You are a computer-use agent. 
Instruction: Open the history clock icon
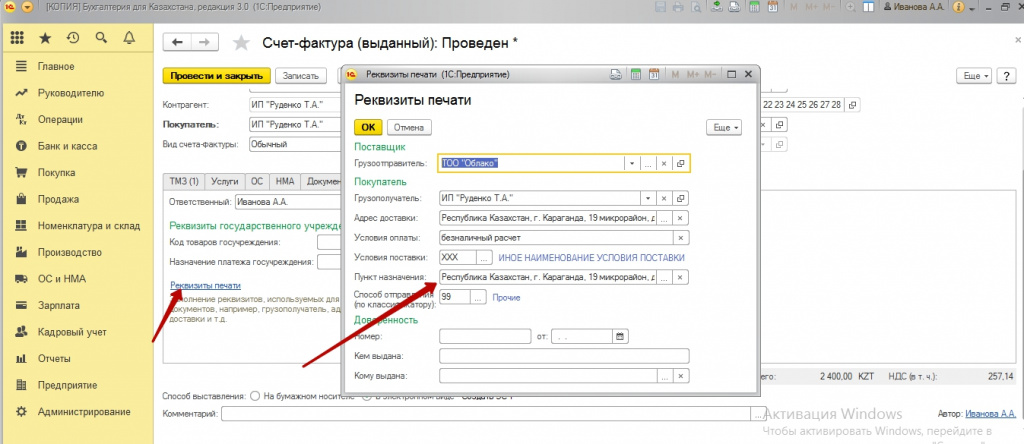click(x=73, y=38)
